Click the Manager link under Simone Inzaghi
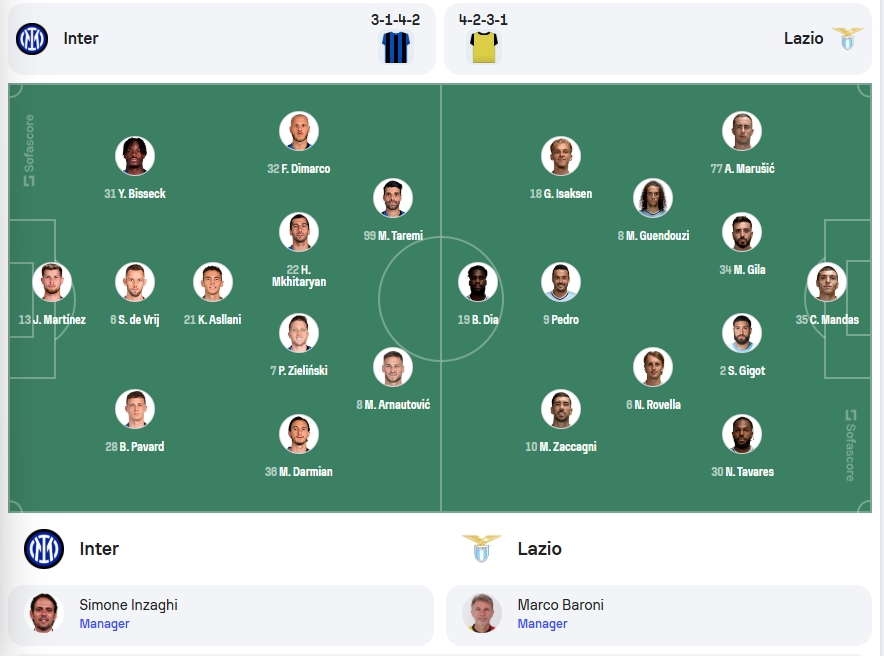884x656 pixels. (x=104, y=624)
